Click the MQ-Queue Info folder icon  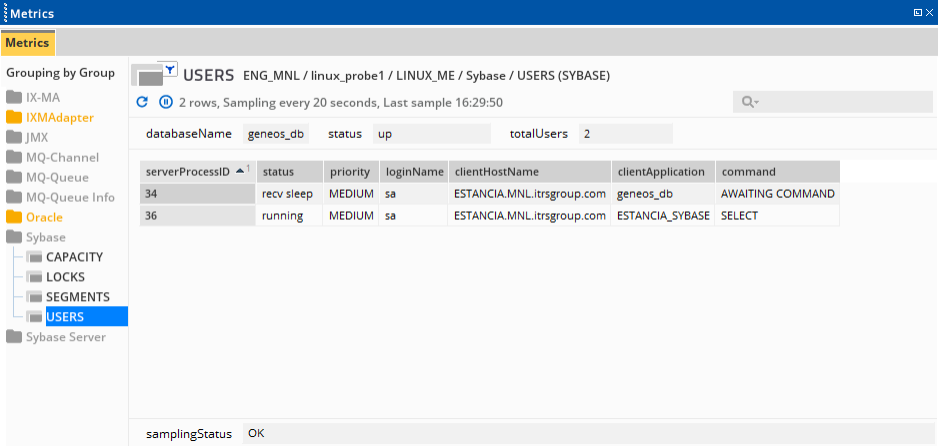(14, 197)
